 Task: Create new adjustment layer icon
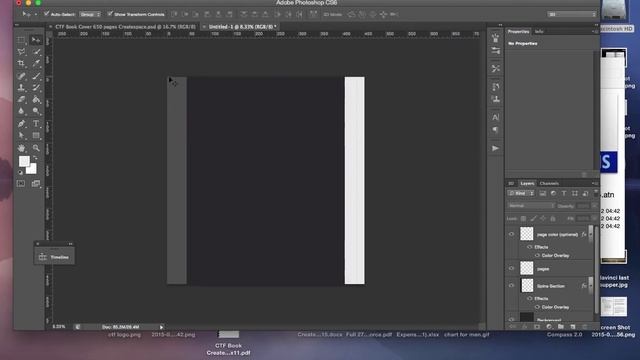click(x=549, y=327)
